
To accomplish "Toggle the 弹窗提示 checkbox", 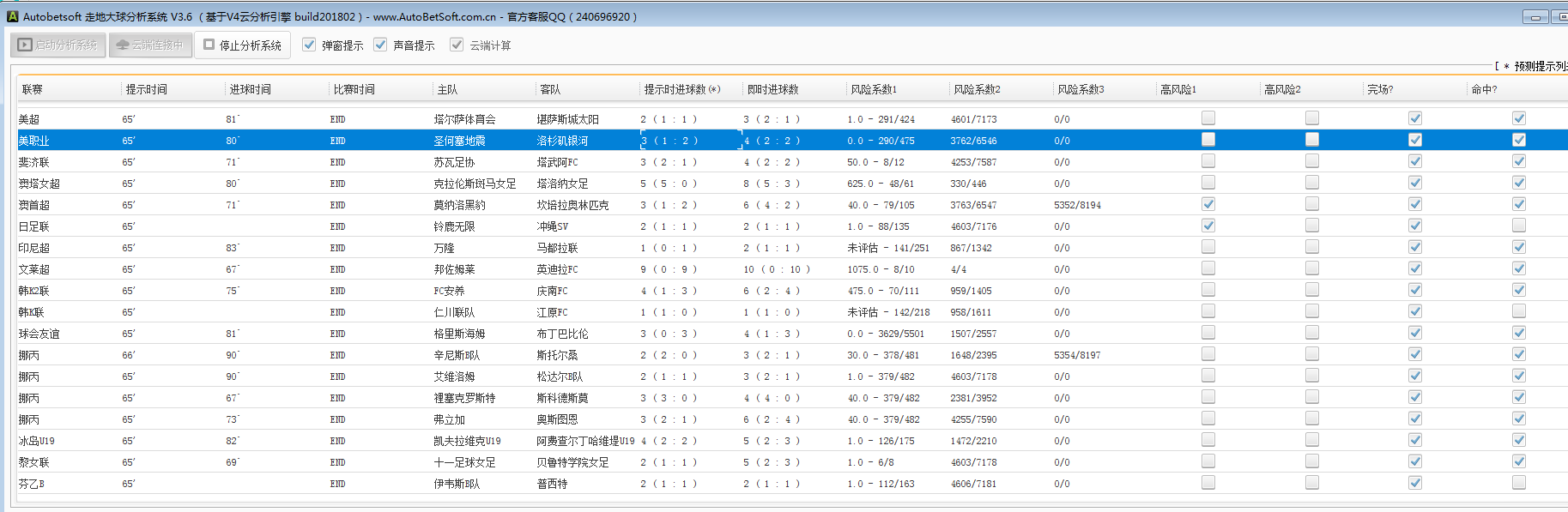I will pos(310,45).
